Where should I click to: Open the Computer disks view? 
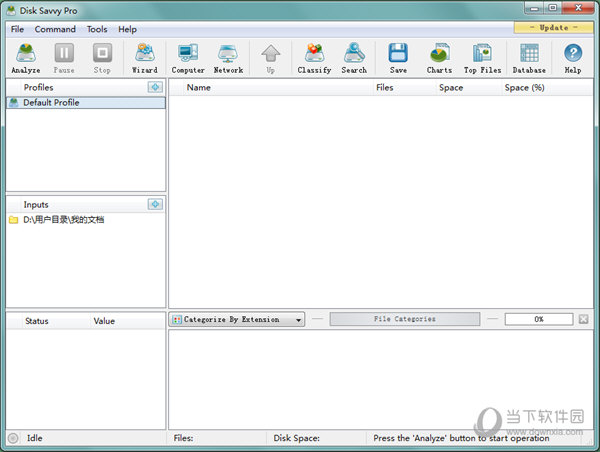point(188,58)
